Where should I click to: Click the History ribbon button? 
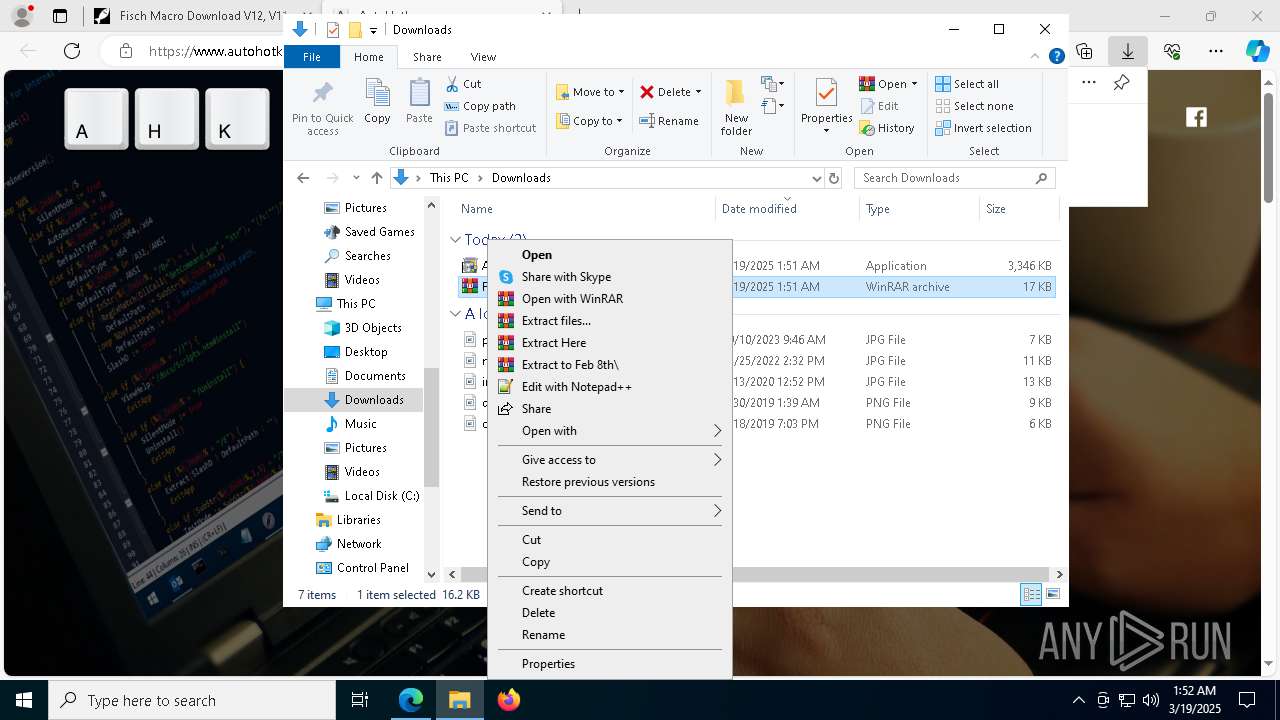point(887,128)
